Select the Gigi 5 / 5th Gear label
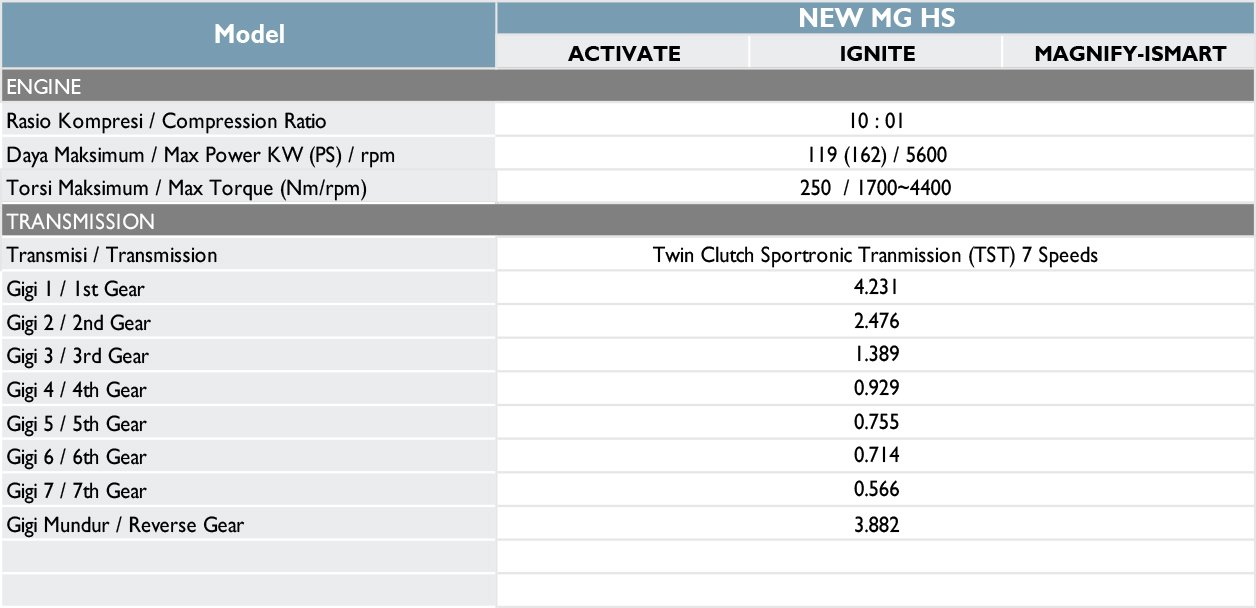 (77, 424)
